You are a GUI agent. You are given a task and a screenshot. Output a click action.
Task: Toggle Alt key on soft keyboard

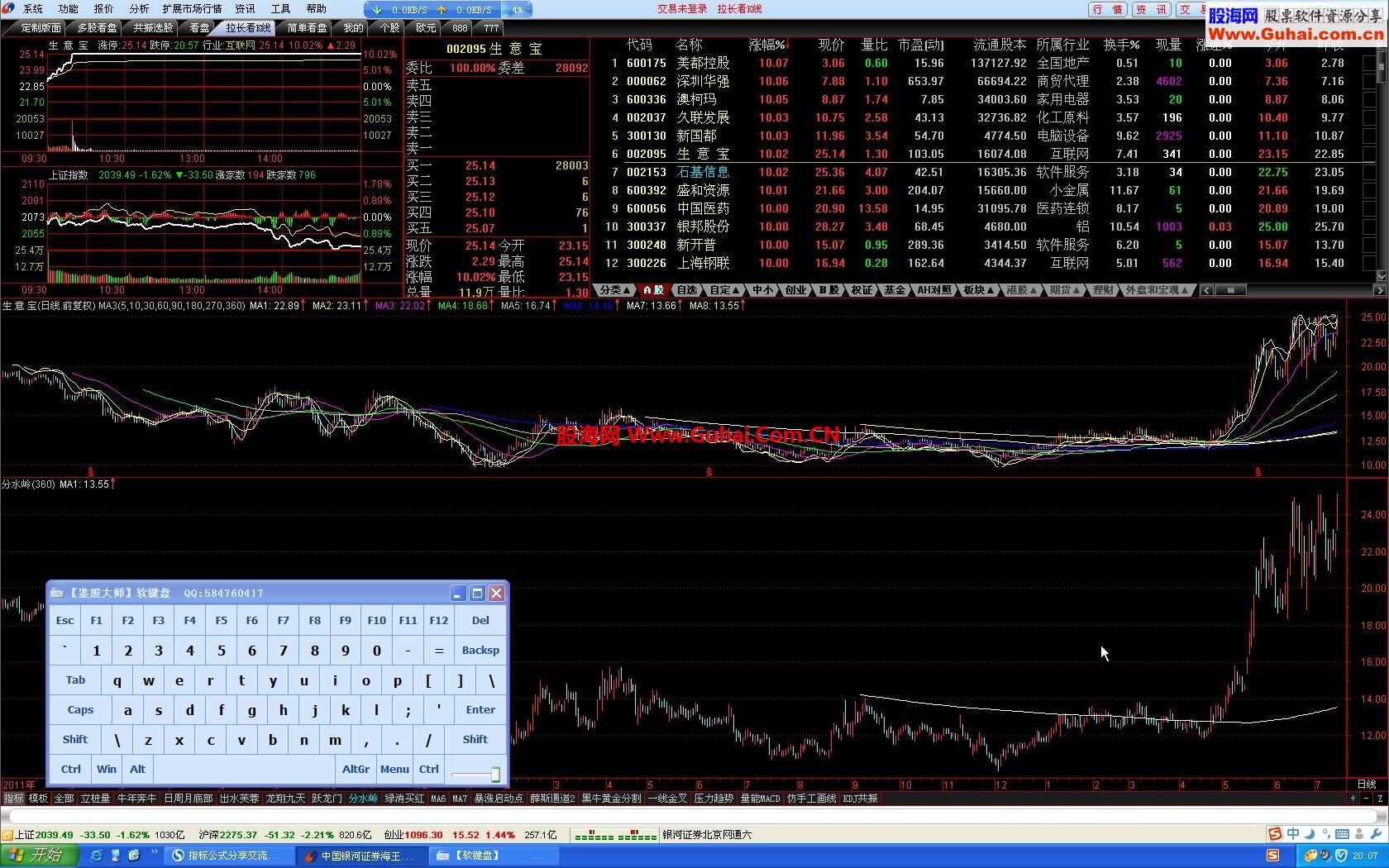coord(138,770)
